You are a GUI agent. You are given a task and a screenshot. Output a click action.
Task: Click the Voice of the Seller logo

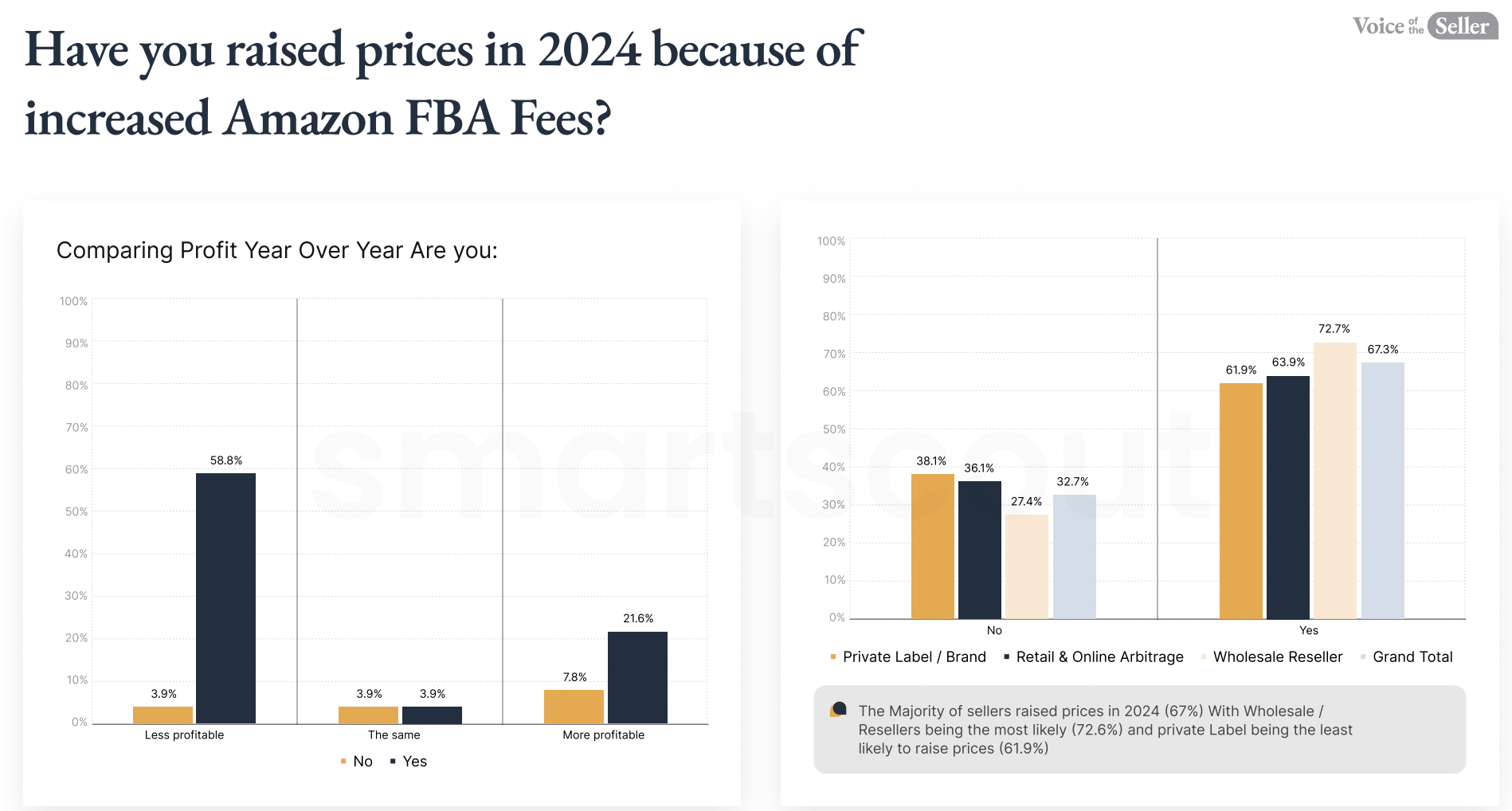click(x=1425, y=25)
